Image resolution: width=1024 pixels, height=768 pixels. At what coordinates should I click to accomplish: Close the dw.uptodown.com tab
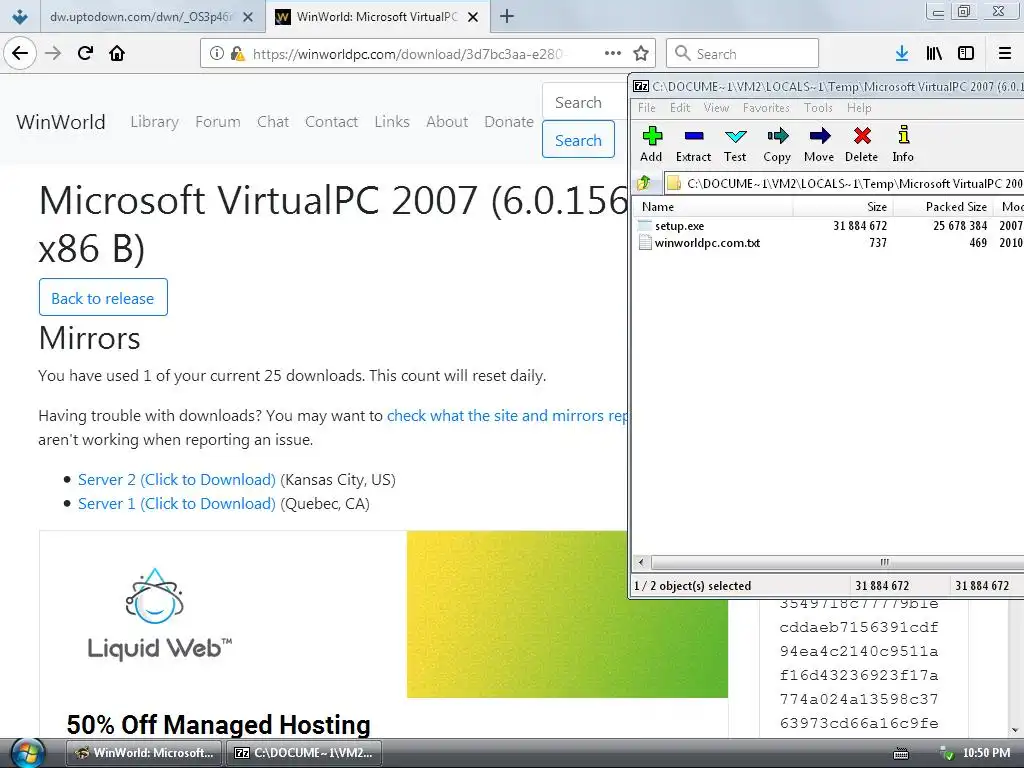click(x=248, y=18)
